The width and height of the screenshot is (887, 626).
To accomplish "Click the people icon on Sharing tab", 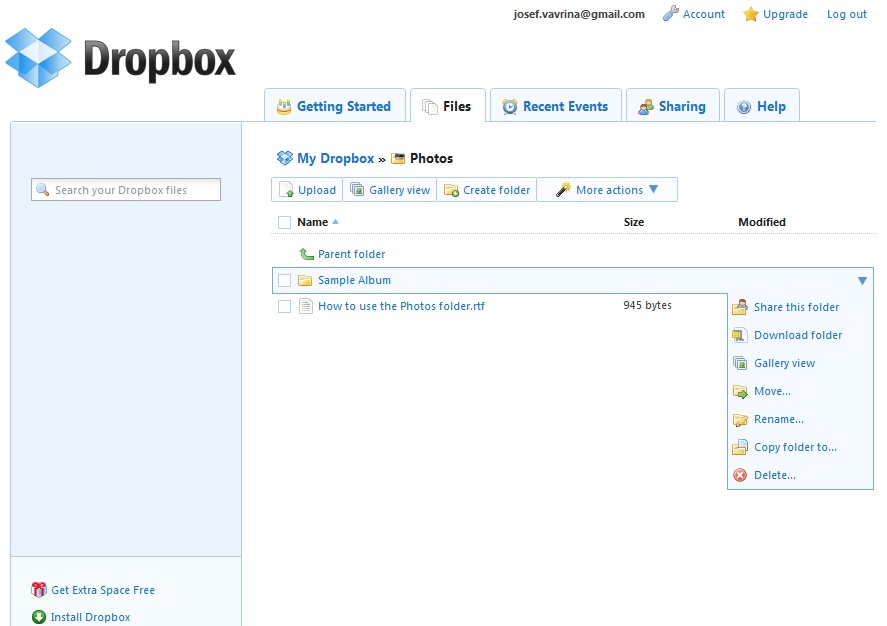I will 645,106.
